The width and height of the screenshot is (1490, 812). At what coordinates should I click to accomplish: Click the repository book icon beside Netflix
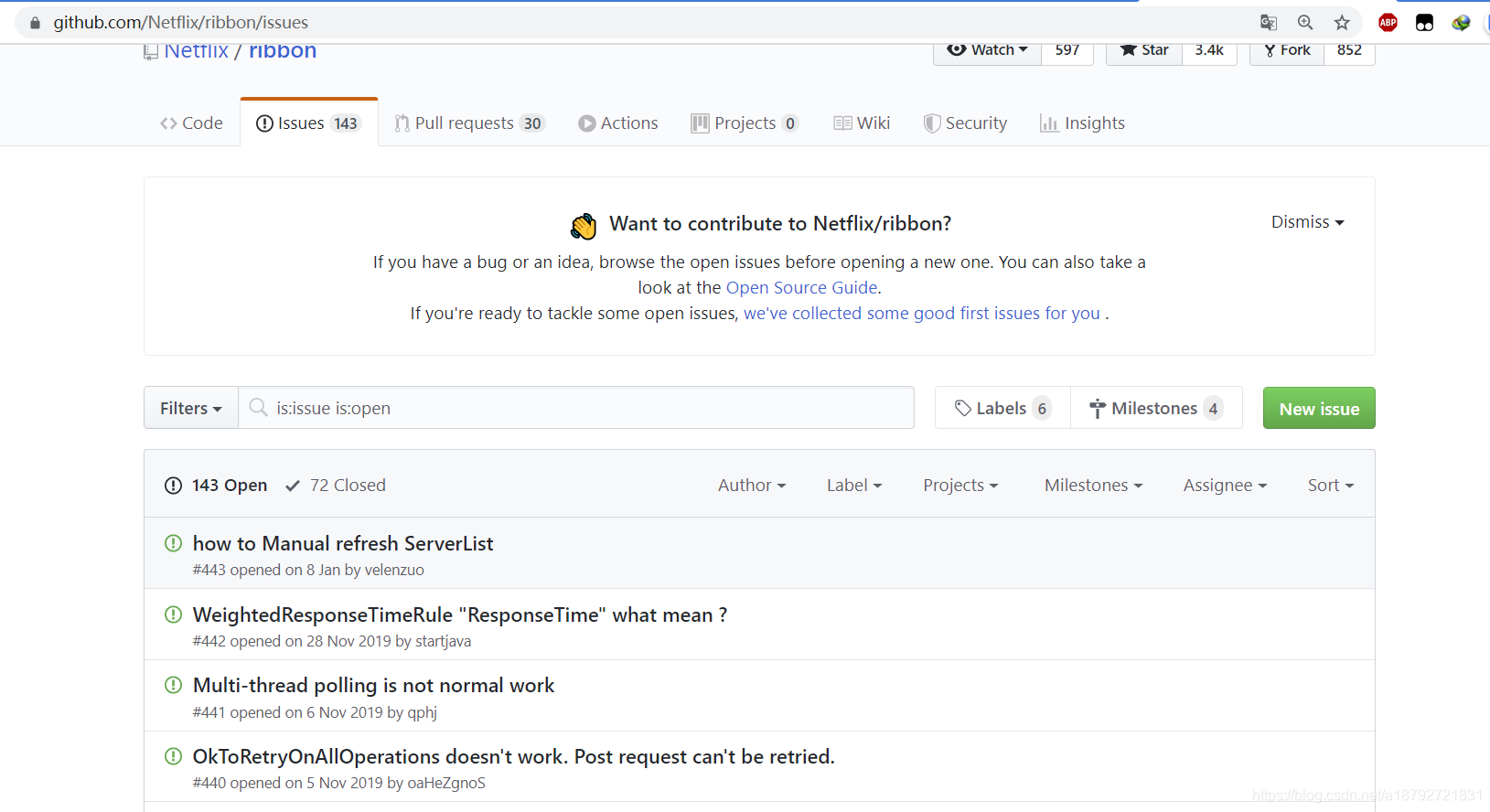(x=151, y=52)
